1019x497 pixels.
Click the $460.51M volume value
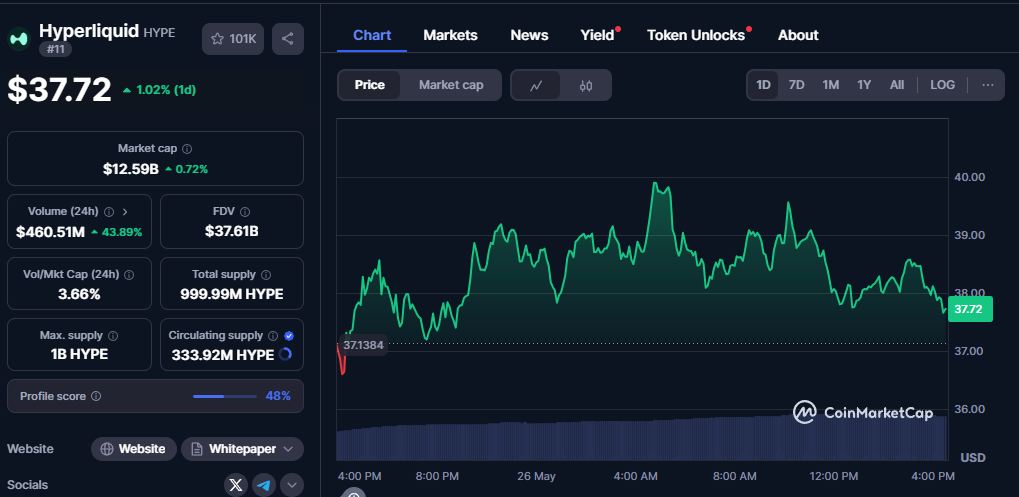[51, 232]
